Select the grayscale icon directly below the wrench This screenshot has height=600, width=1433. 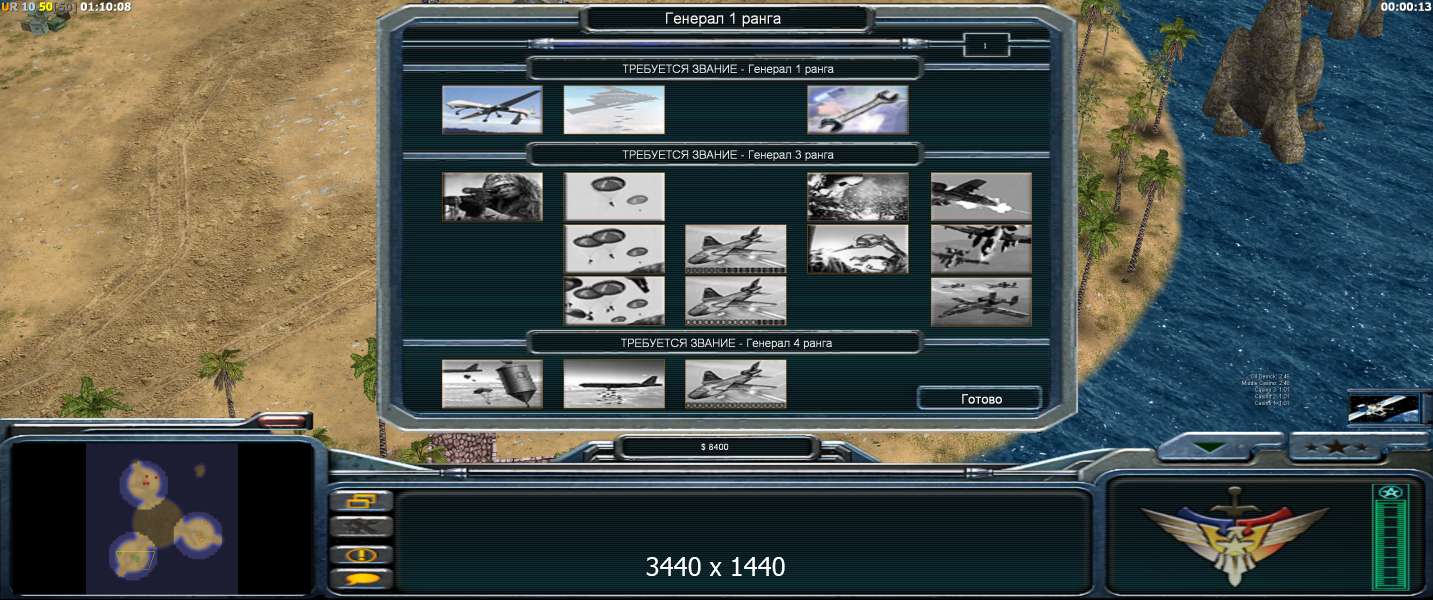[x=858, y=196]
